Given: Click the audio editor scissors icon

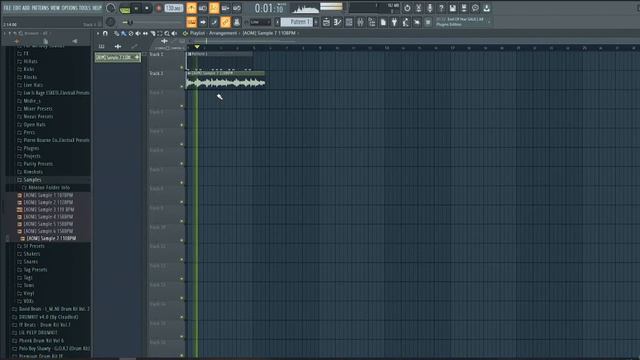Looking at the screenshot, I should [x=418, y=8].
